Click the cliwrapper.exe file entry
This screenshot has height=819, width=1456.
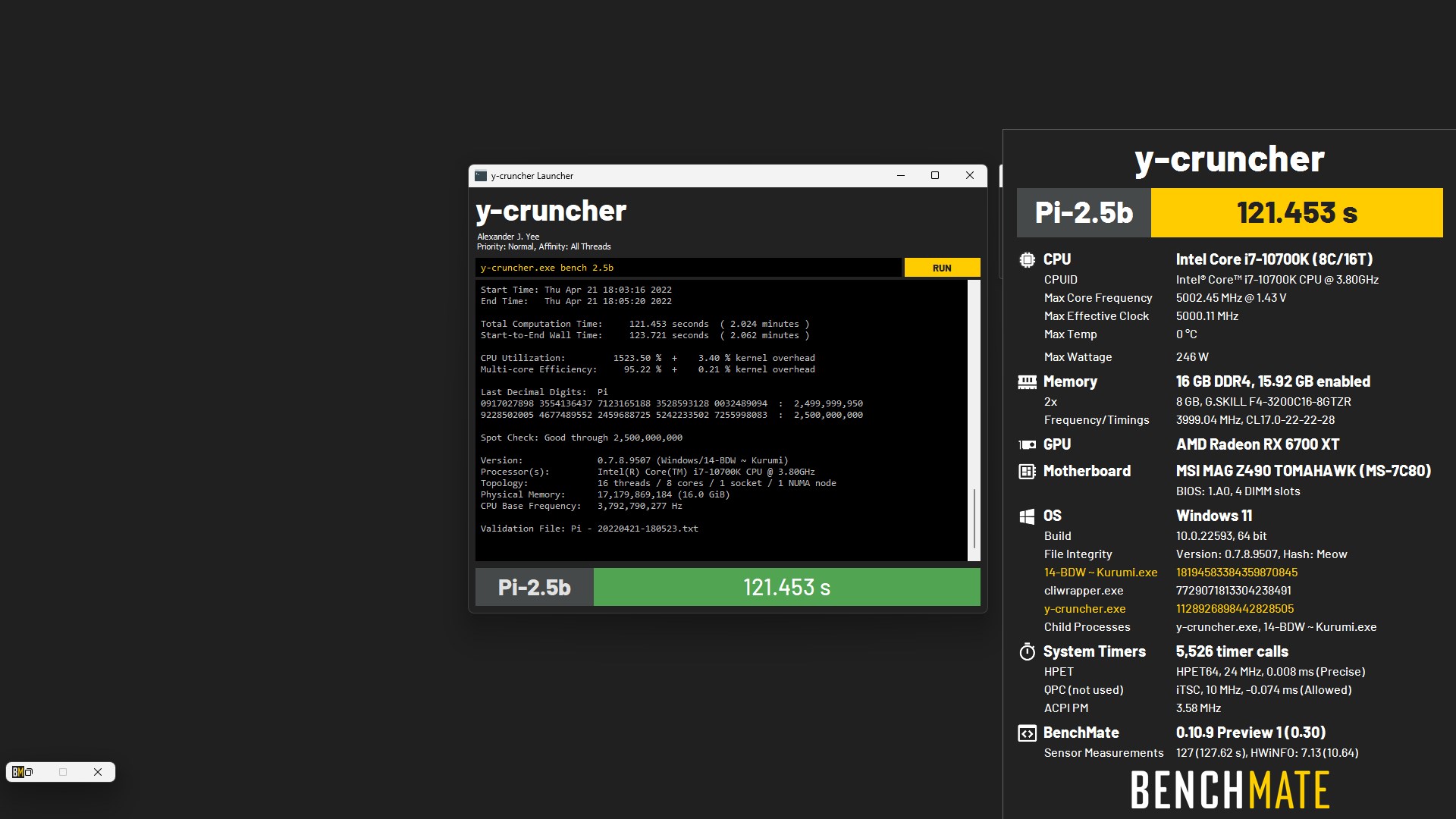tap(1084, 591)
